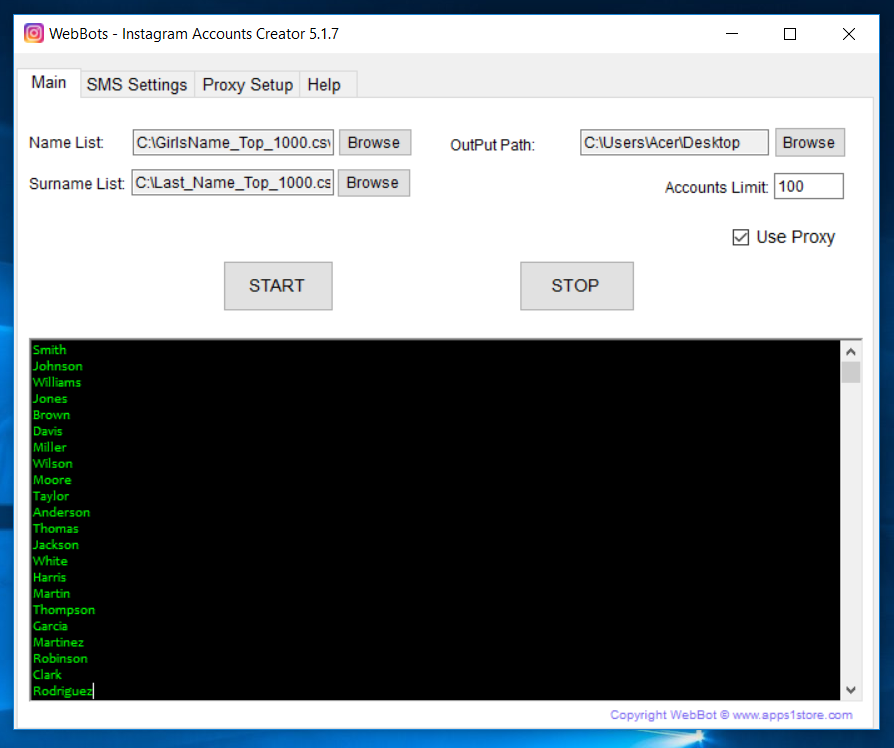Click 'Williams' in the log output
894x748 pixels.
(57, 383)
